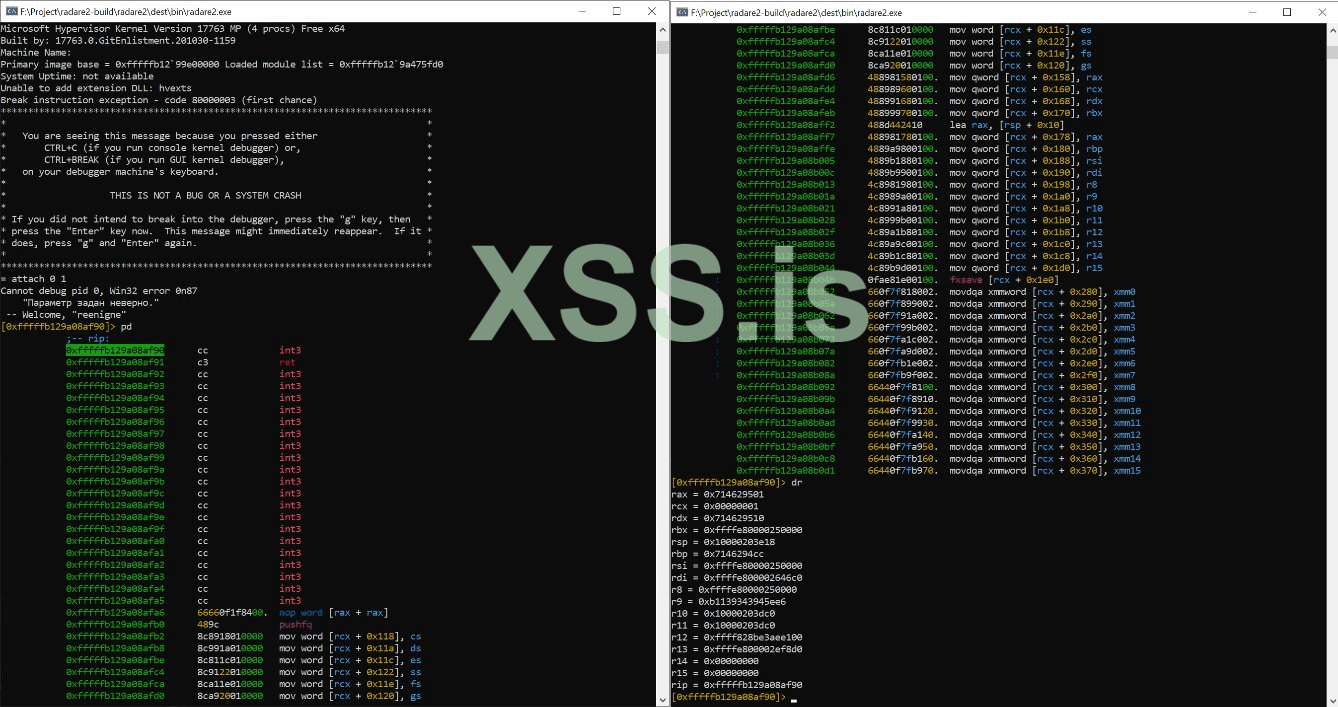This screenshot has height=707, width=1338.
Task: Click register line "rsp = 0x10000203e18"
Action: click(725, 542)
